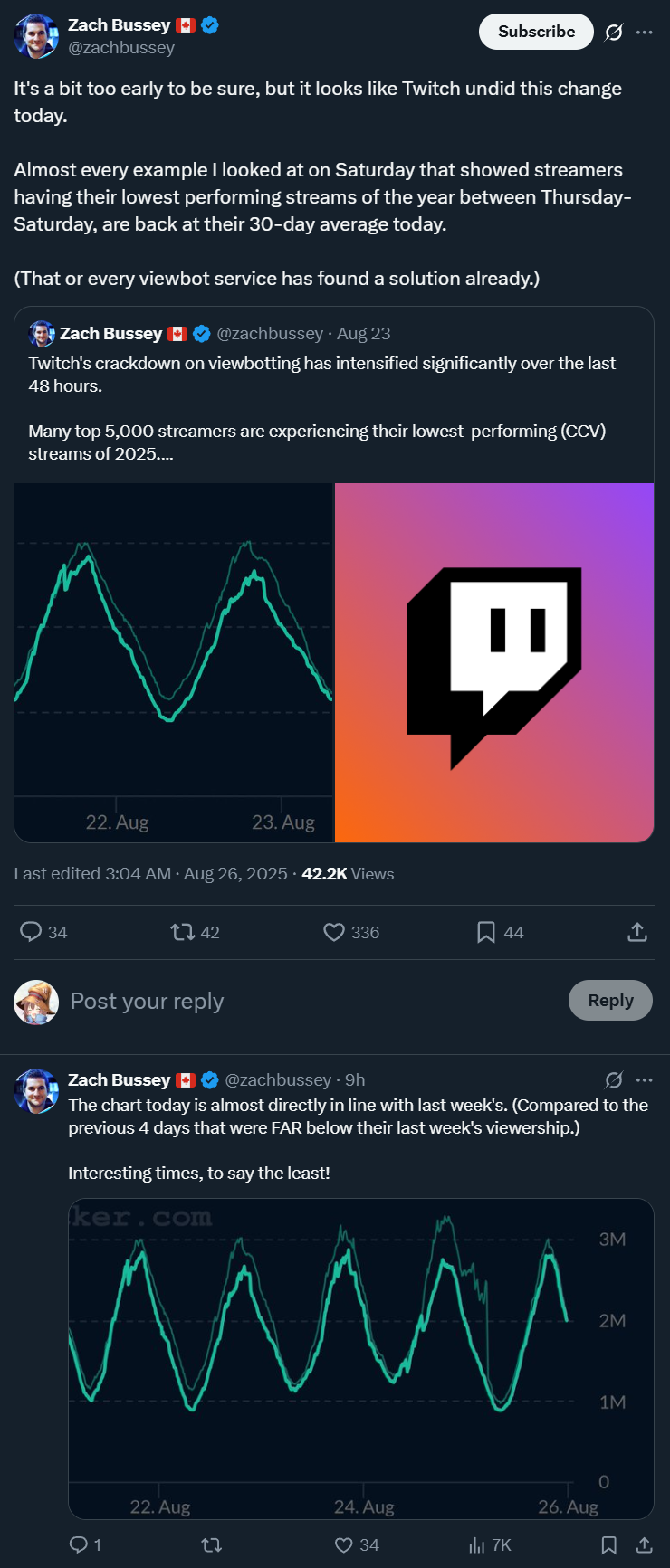Open the Twitch logo image in quoted post
Image resolution: width=670 pixels, height=1568 pixels.
[x=494, y=662]
